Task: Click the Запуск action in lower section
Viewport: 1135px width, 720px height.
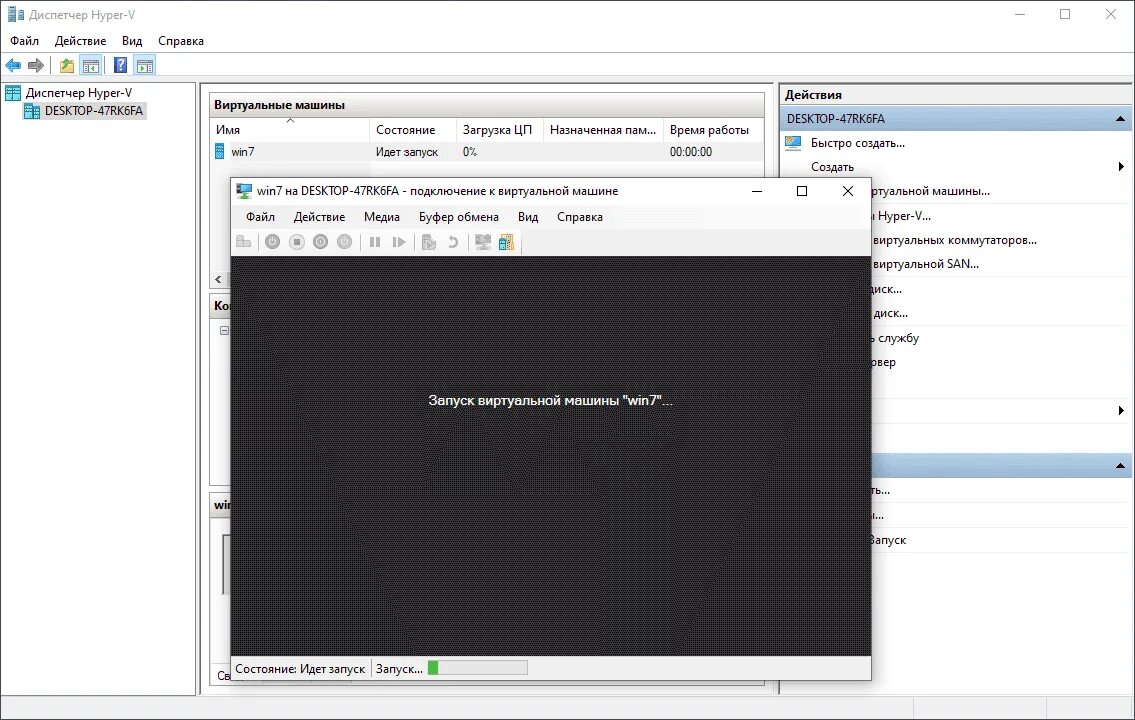Action: click(887, 540)
